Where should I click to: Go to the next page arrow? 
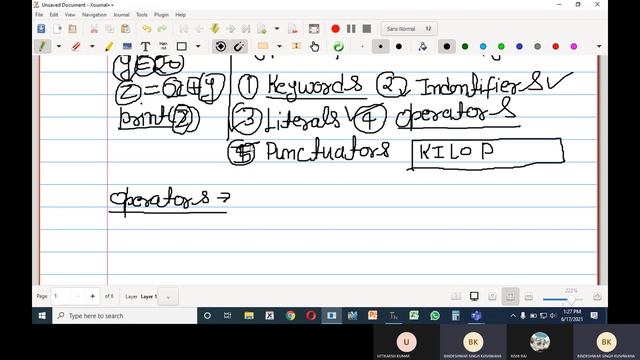pos(231,29)
